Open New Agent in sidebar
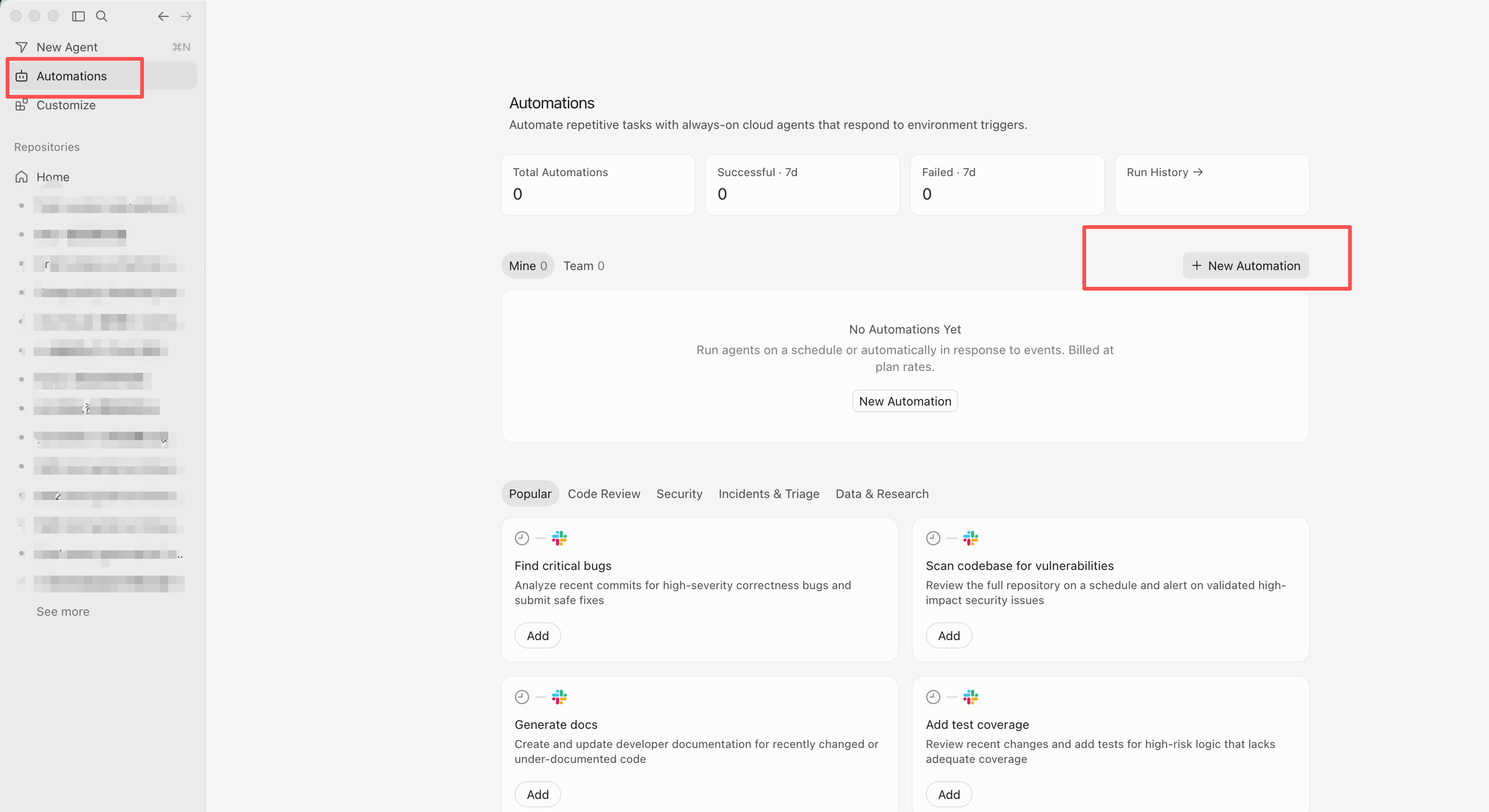The width and height of the screenshot is (1489, 812). click(102, 47)
